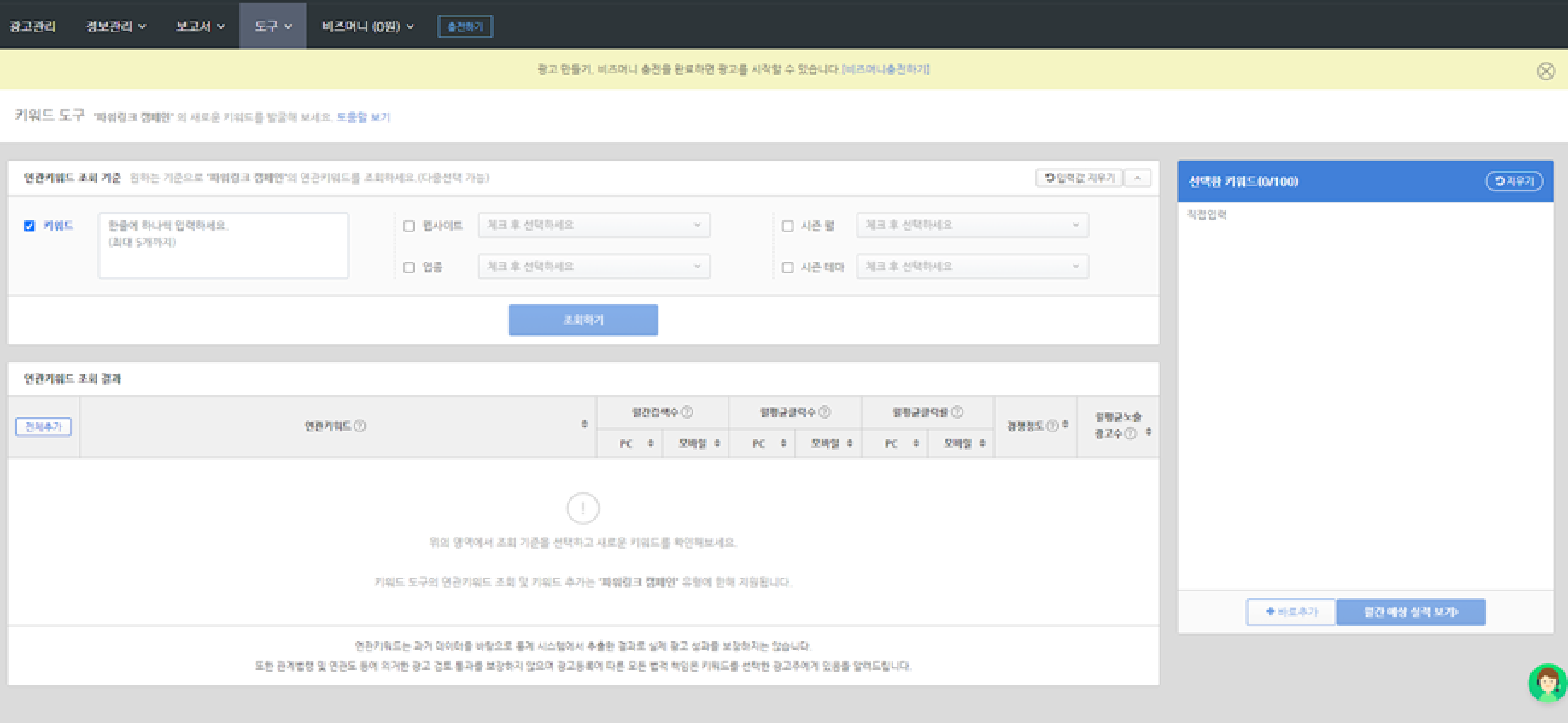Collapse the 연관키워드 조회 기준 panel
The image size is (1568, 723).
tap(1138, 178)
